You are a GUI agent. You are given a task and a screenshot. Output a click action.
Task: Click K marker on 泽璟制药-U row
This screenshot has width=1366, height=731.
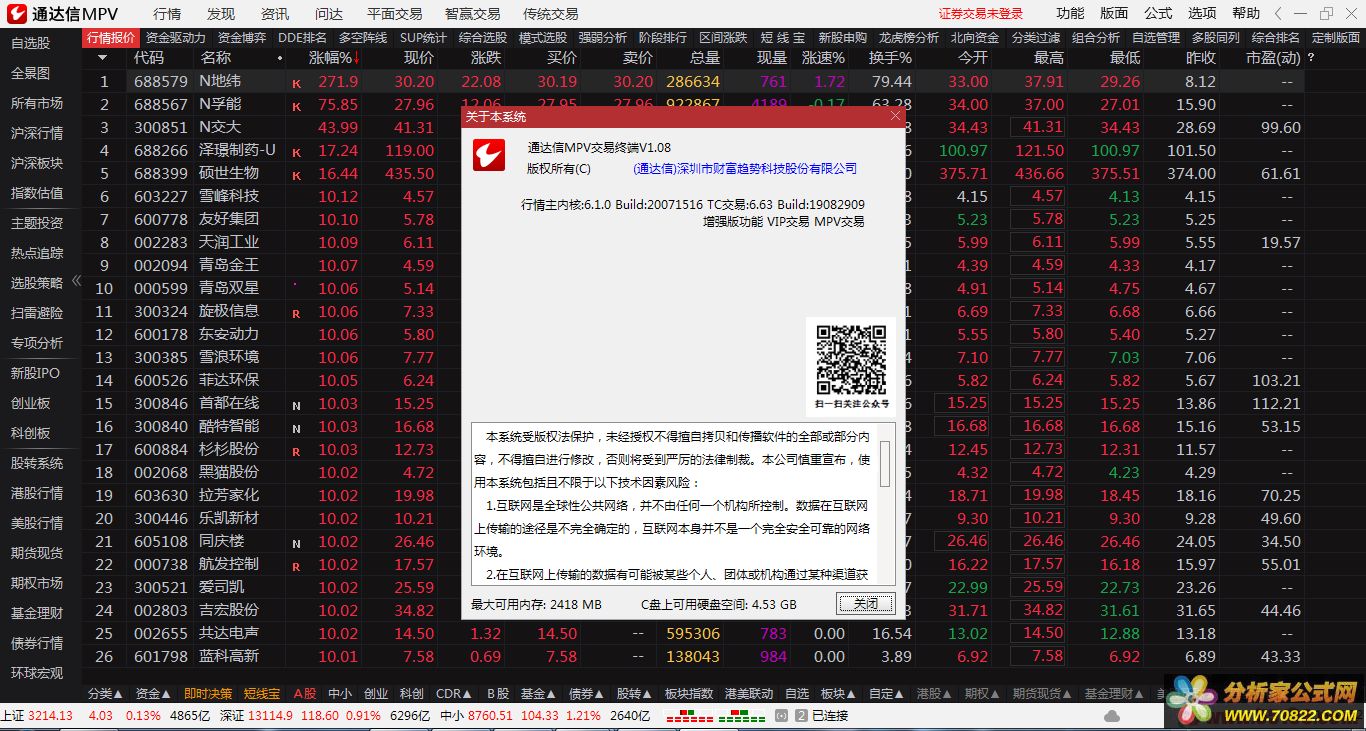point(296,152)
